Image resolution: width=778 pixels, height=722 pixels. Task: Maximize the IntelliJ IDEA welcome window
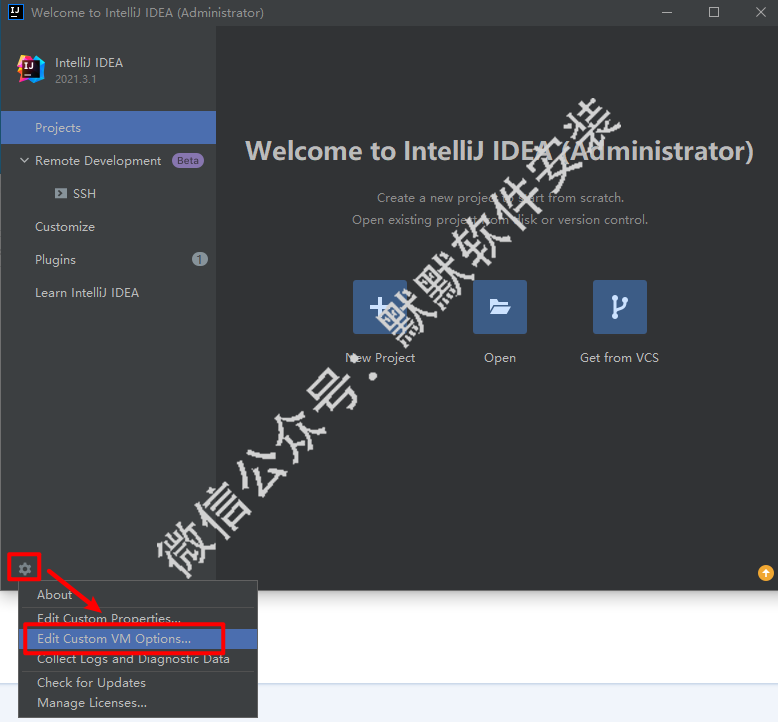(x=713, y=12)
